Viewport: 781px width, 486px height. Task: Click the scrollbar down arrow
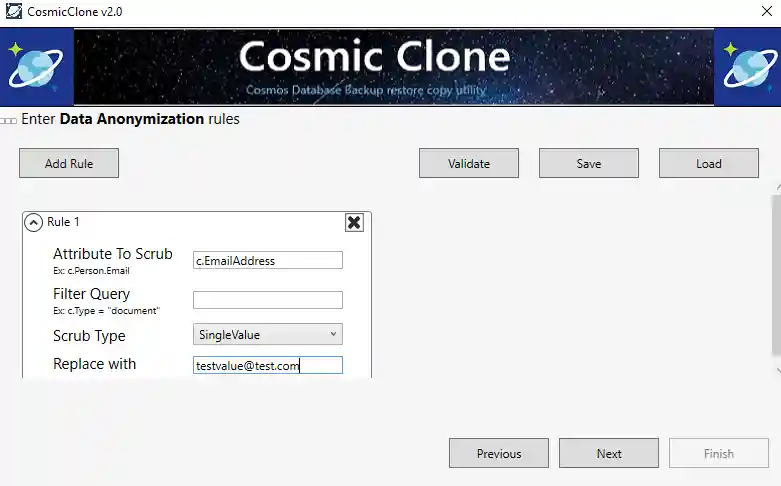point(778,370)
